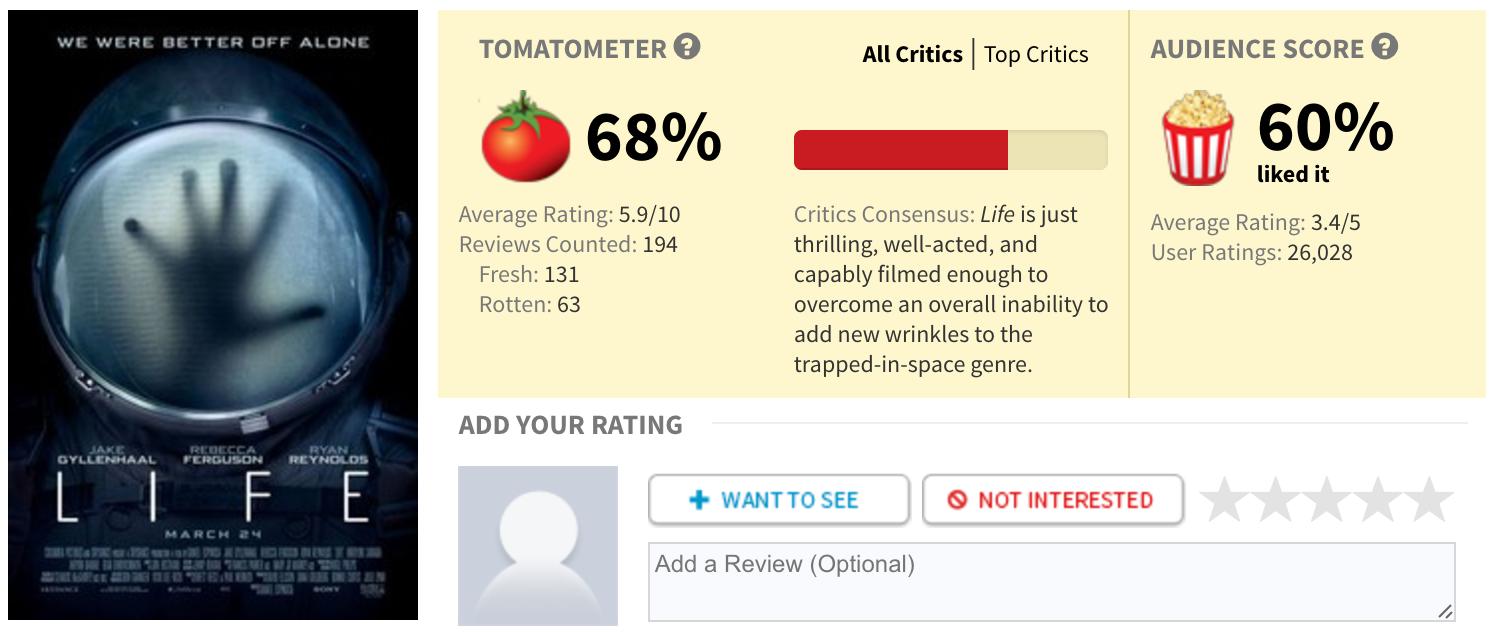Click inside the Add a Review text box

[x=1050, y=582]
